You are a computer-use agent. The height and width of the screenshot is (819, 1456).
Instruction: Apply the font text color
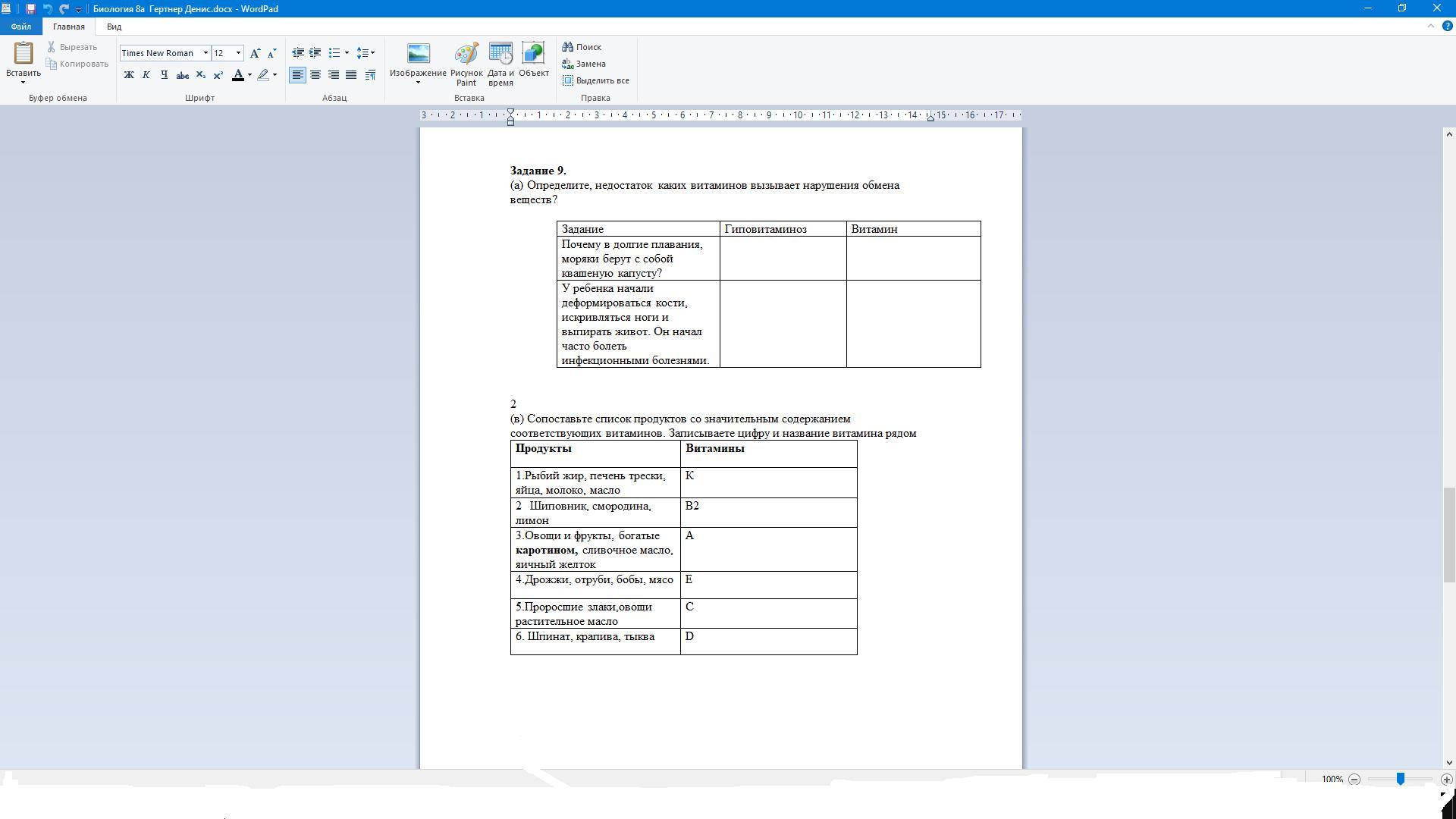238,75
